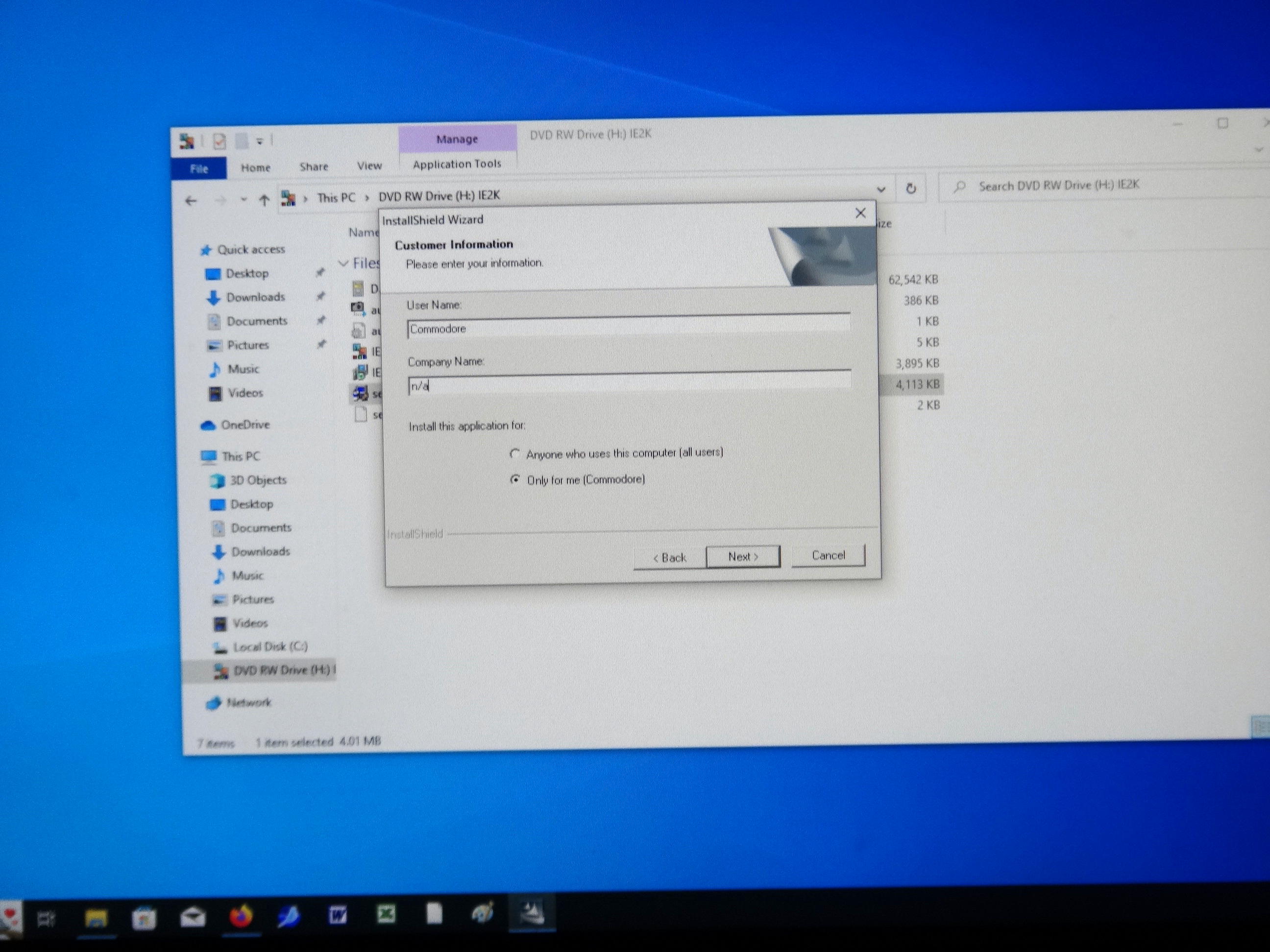Open the Application Tools tab
Image resolution: width=1270 pixels, height=952 pixels.
click(x=457, y=164)
